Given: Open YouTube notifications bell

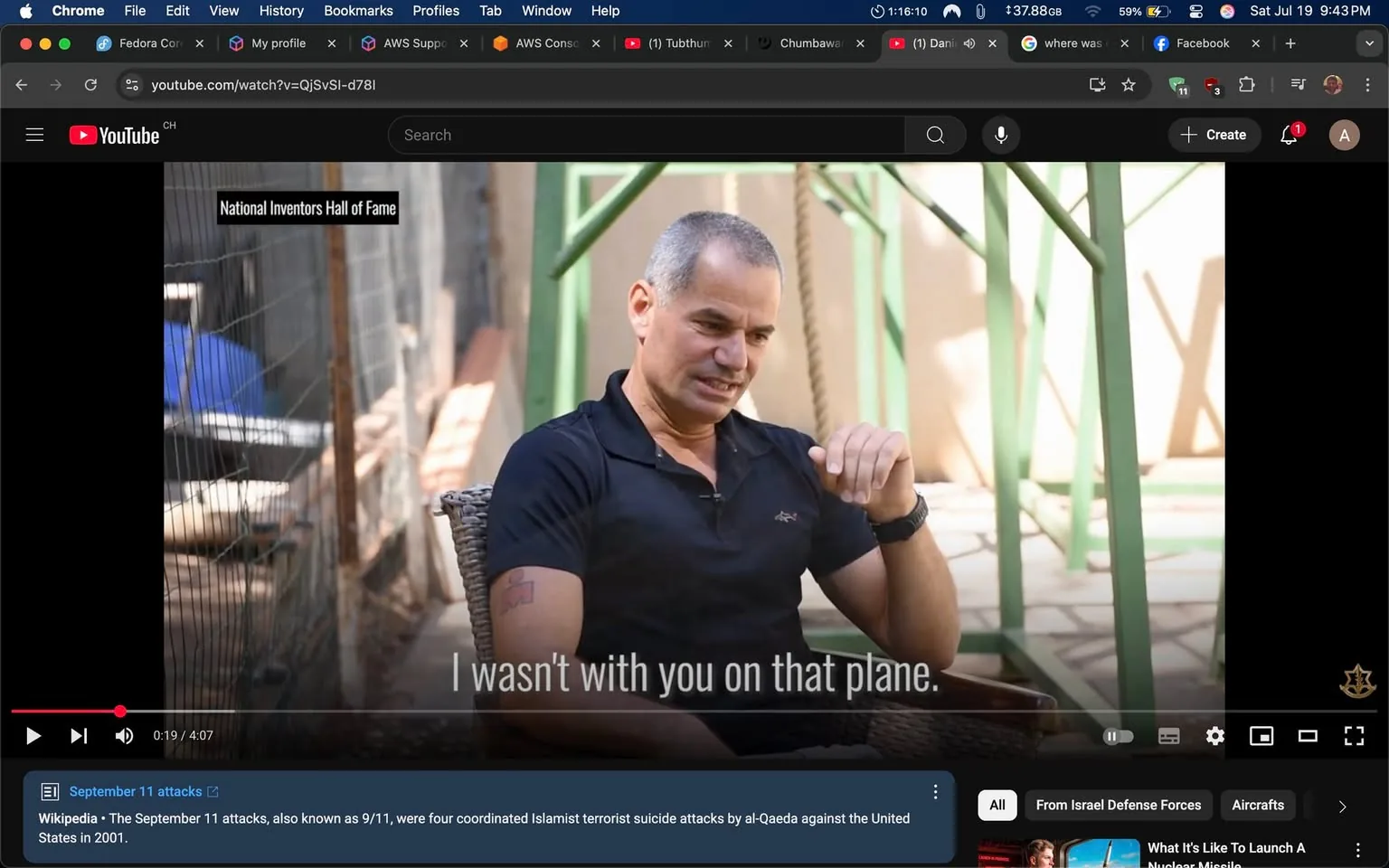Looking at the screenshot, I should pyautogui.click(x=1288, y=134).
